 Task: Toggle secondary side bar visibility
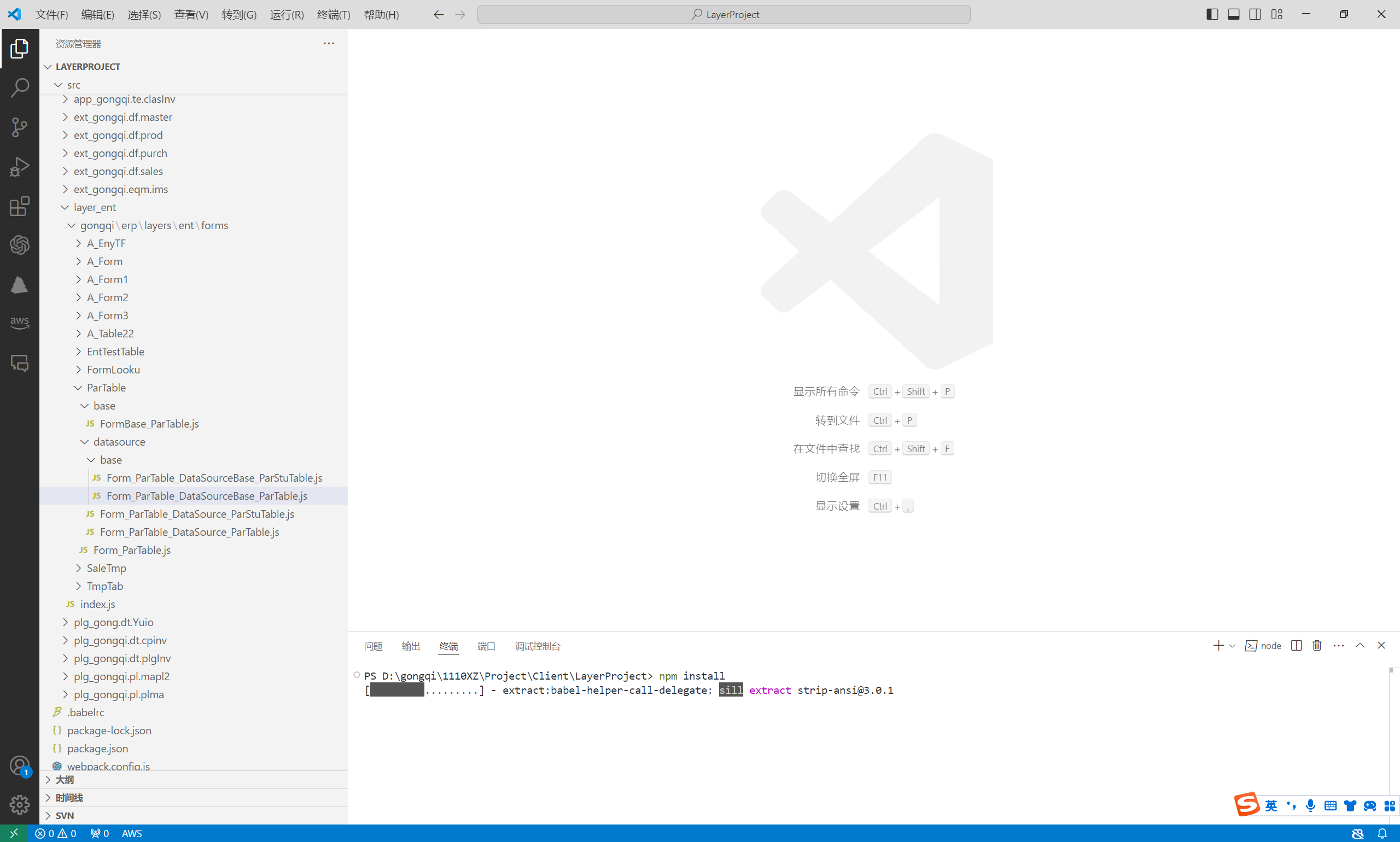[1255, 14]
